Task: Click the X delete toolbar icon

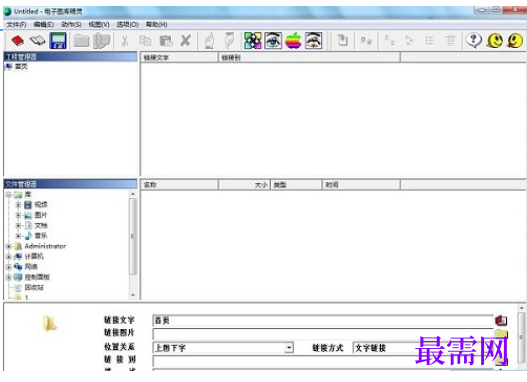Action: 185,41
